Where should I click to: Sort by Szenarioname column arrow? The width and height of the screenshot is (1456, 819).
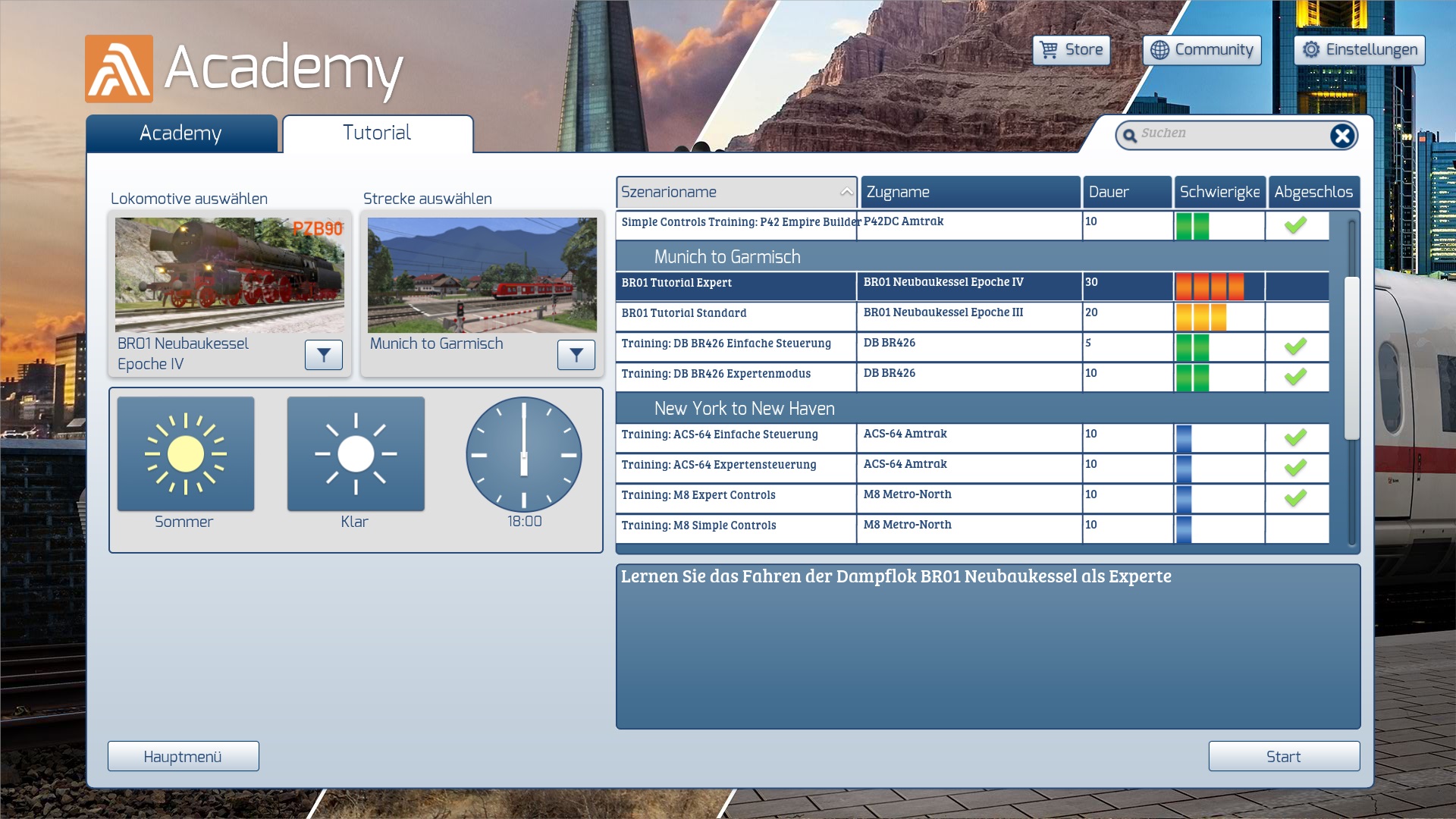coord(846,193)
